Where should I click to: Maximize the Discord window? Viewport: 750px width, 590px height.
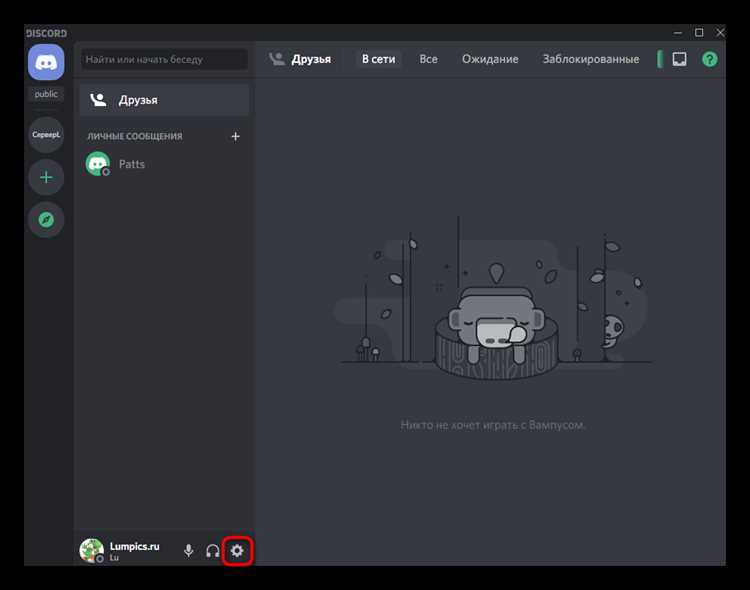pyautogui.click(x=699, y=33)
